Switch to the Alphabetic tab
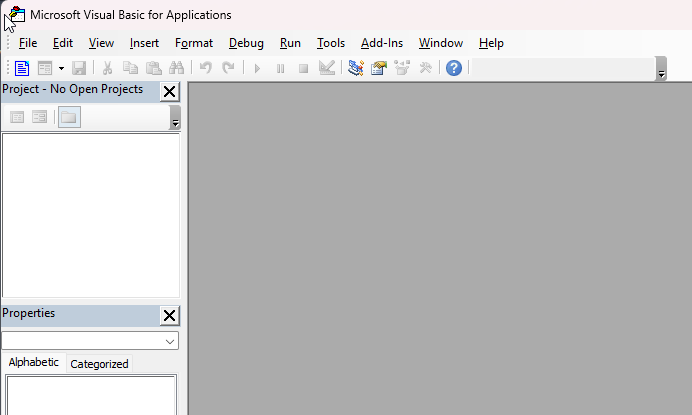692x415 pixels. pos(34,362)
